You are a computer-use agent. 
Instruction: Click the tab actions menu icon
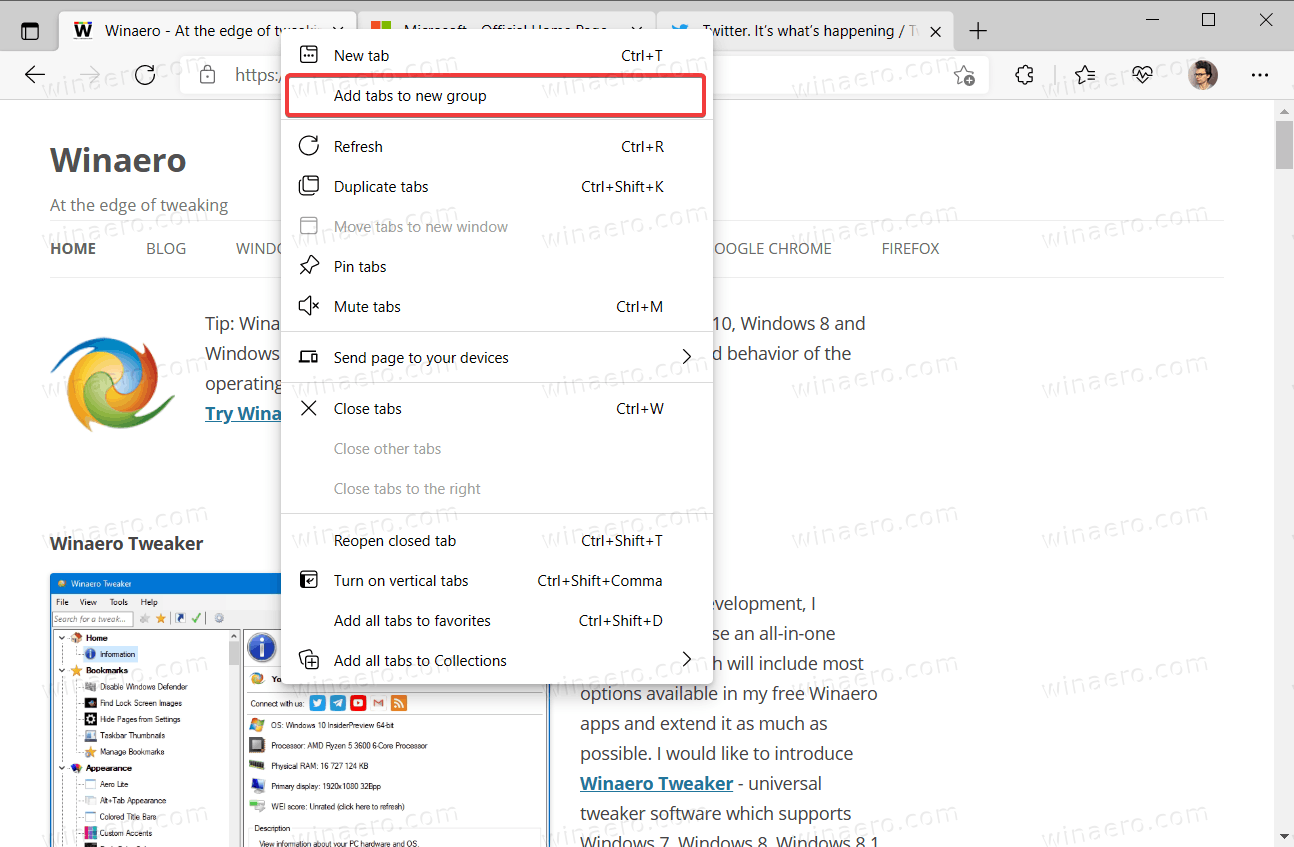point(30,31)
